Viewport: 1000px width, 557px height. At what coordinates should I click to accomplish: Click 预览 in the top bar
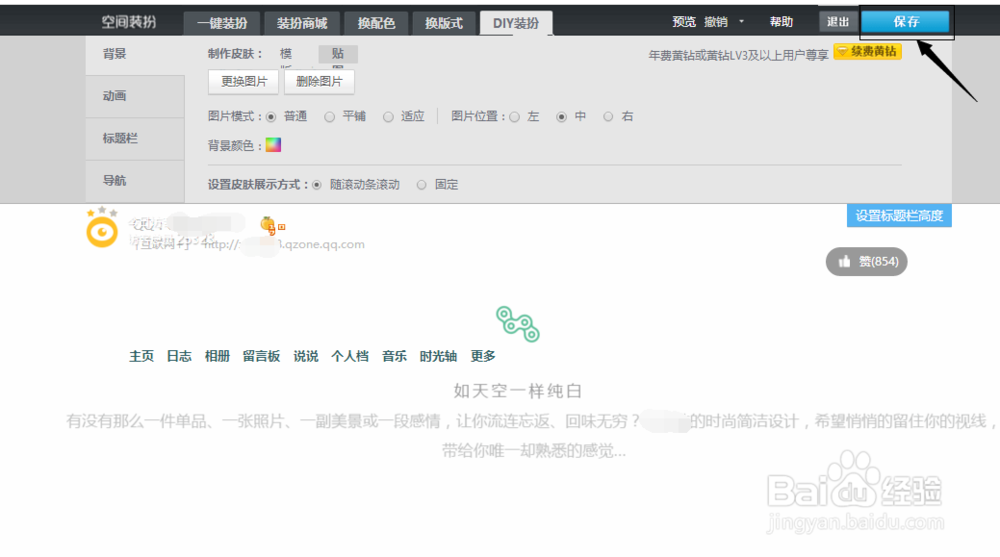[684, 22]
